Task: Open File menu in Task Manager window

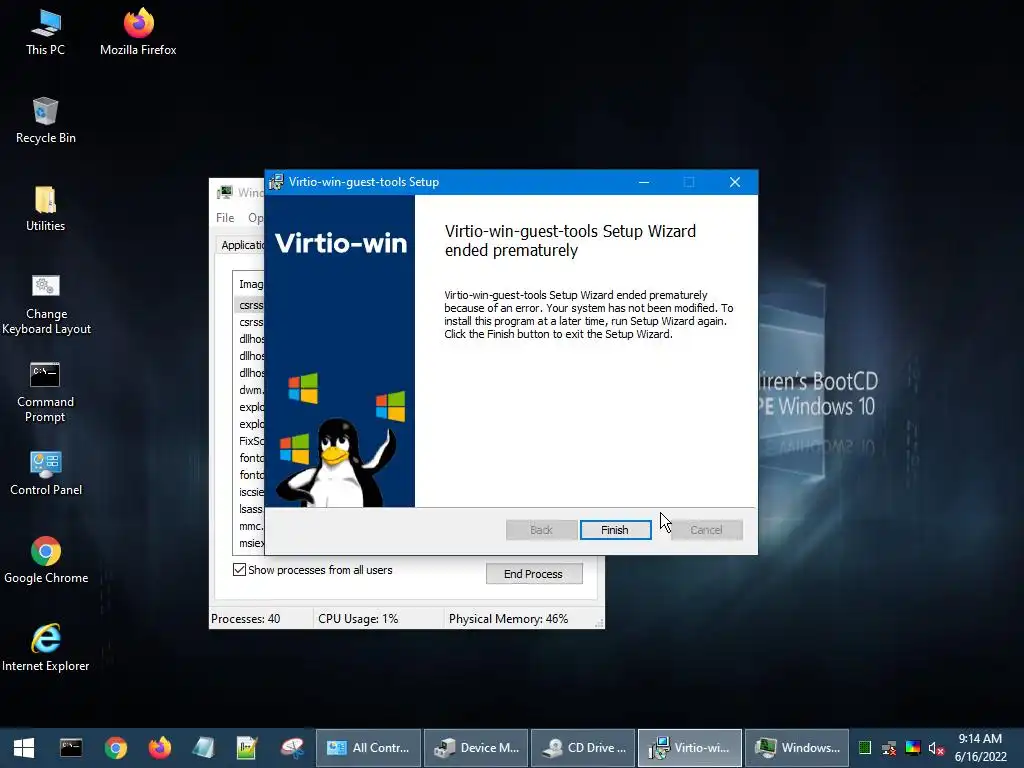Action: pos(225,217)
